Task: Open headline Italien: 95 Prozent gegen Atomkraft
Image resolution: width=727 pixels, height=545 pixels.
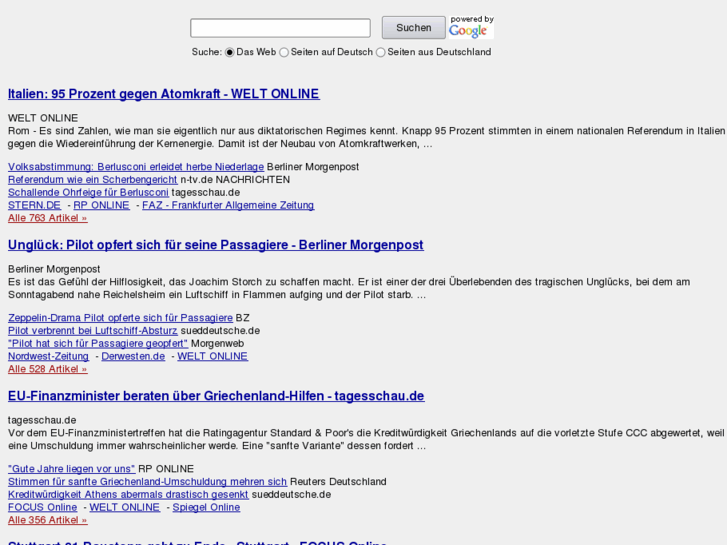Action: pos(164,94)
